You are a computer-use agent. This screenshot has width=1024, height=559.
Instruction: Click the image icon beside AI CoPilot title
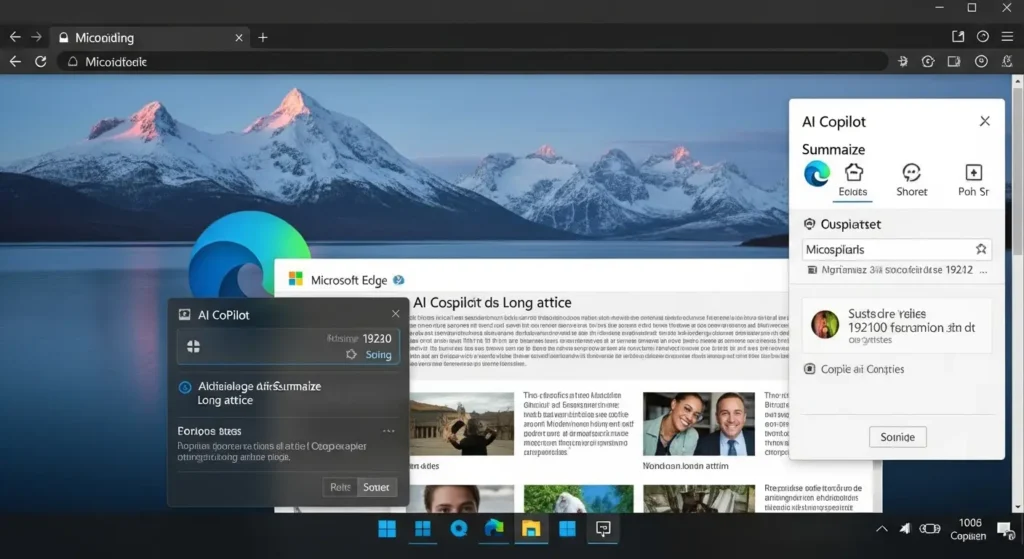pos(184,315)
